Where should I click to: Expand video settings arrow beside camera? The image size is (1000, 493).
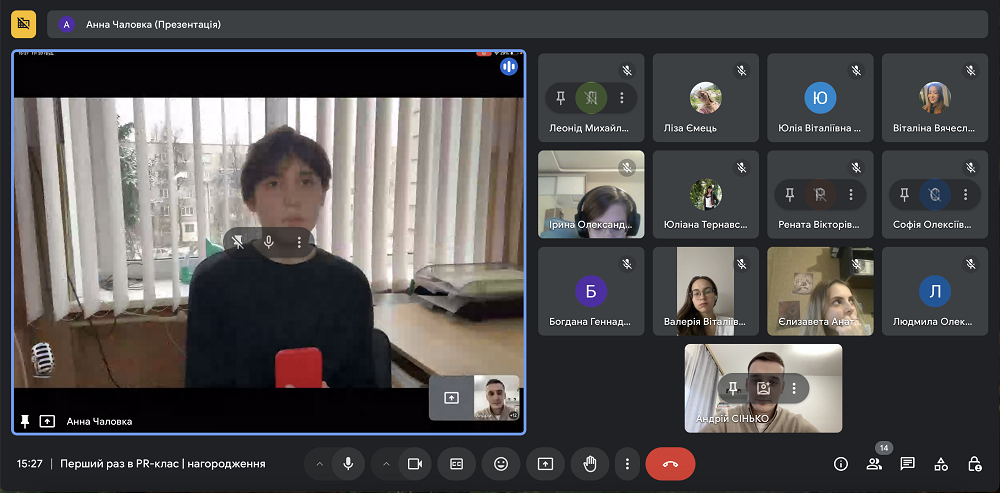point(385,464)
